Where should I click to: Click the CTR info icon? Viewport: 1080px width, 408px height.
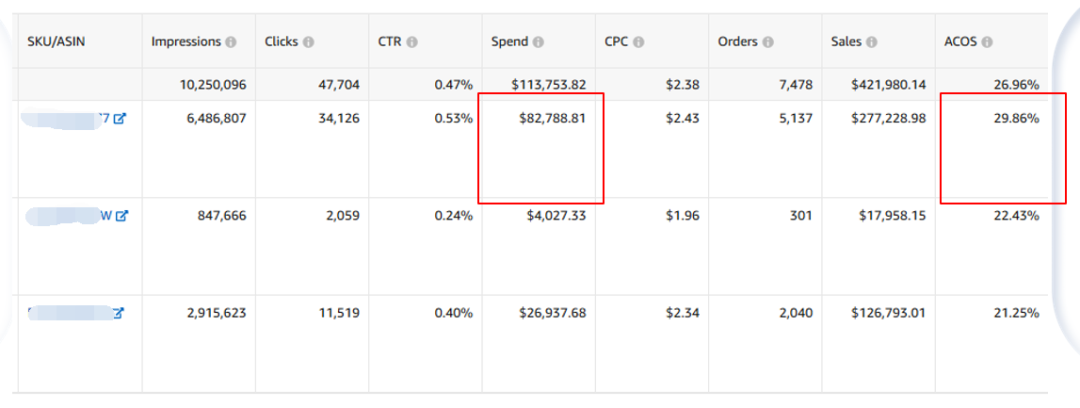pos(412,42)
